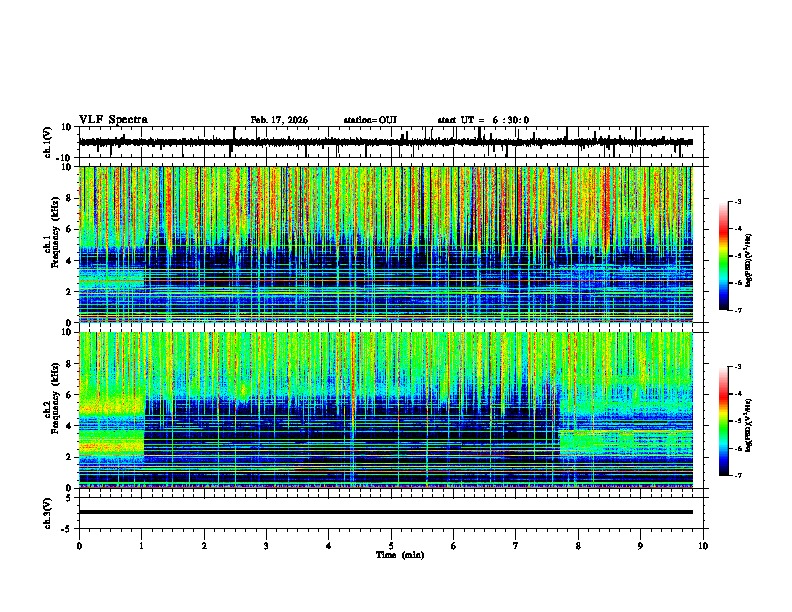Select the date "Feb. 17, 2026"

pos(279,120)
